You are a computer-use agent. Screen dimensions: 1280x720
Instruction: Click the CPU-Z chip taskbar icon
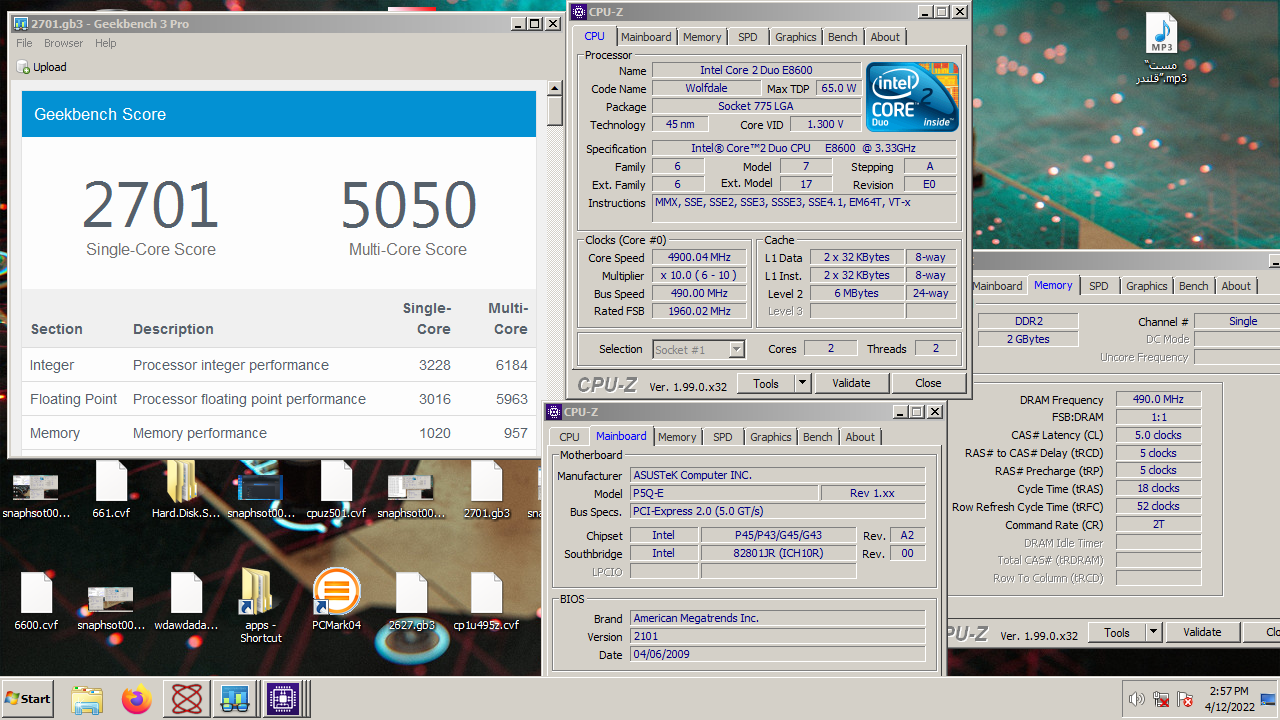coord(283,699)
